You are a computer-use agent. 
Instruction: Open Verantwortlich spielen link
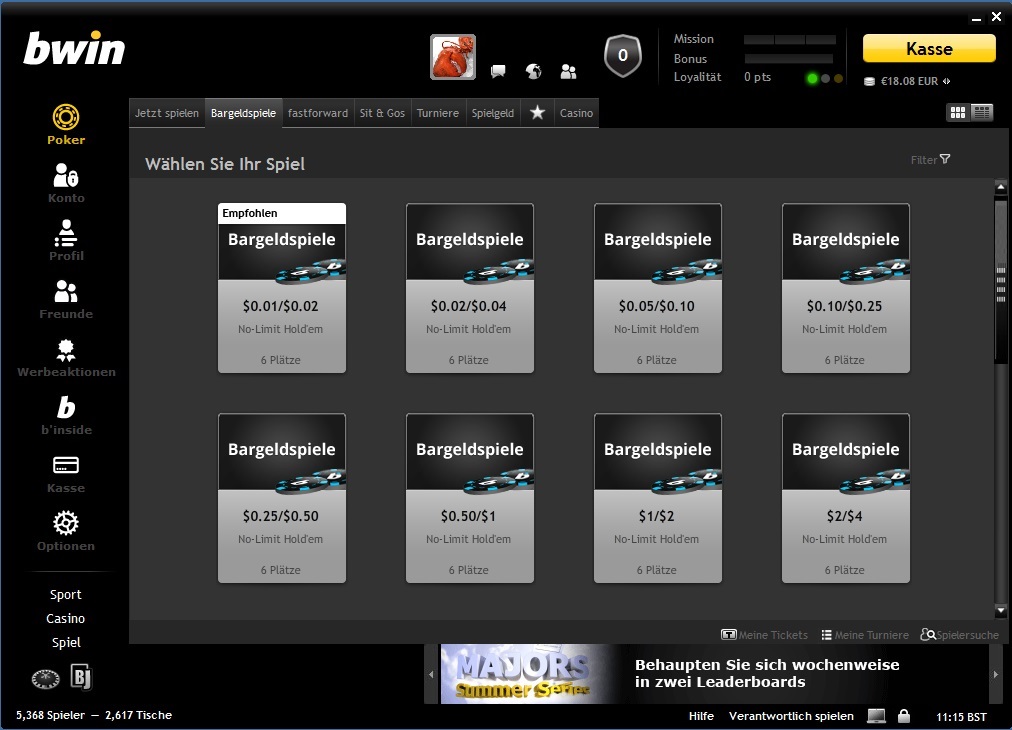click(x=791, y=716)
